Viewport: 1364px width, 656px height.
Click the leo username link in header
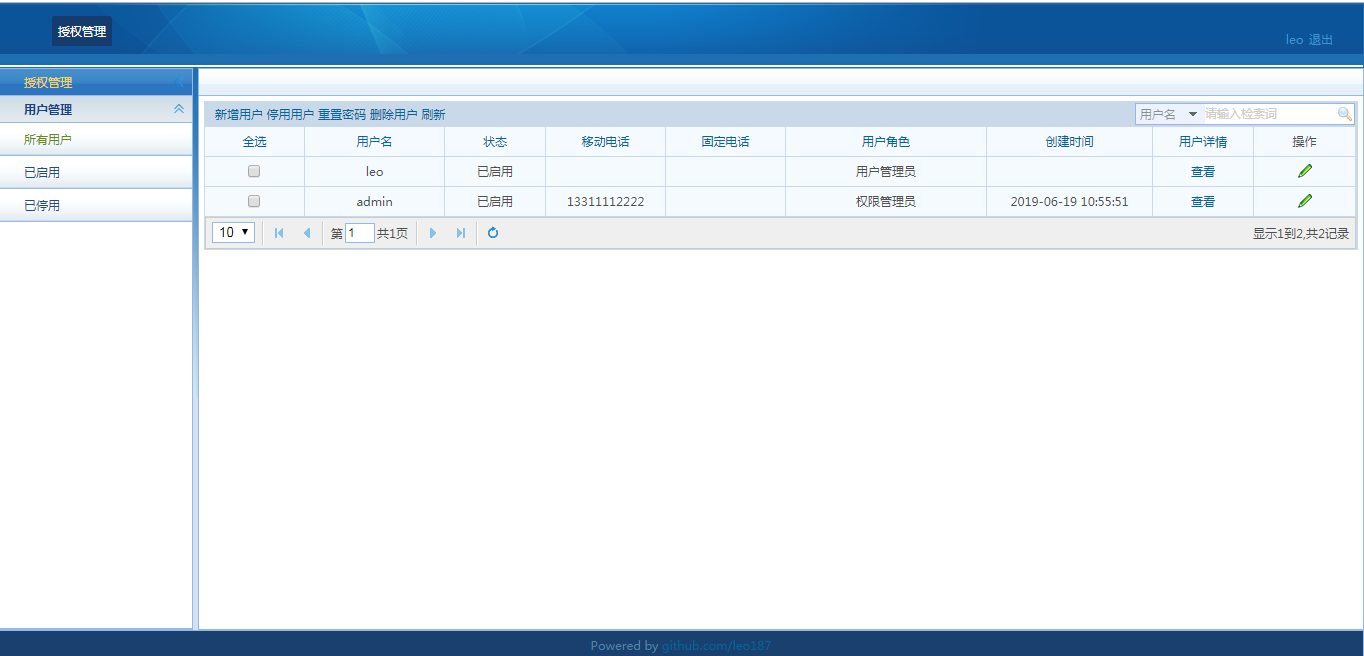[x=1294, y=40]
